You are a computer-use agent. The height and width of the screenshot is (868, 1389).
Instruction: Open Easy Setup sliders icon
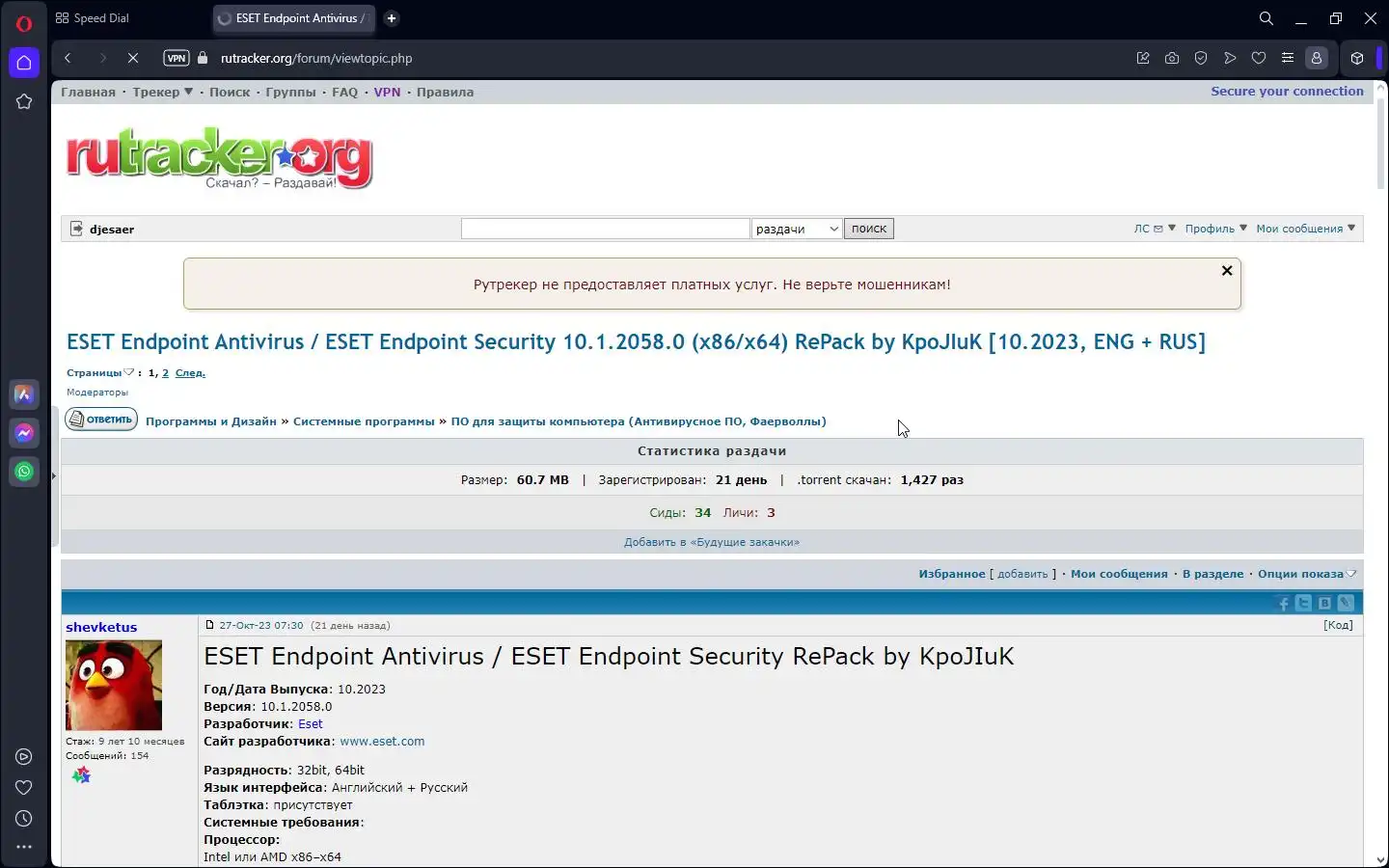[x=1288, y=58]
